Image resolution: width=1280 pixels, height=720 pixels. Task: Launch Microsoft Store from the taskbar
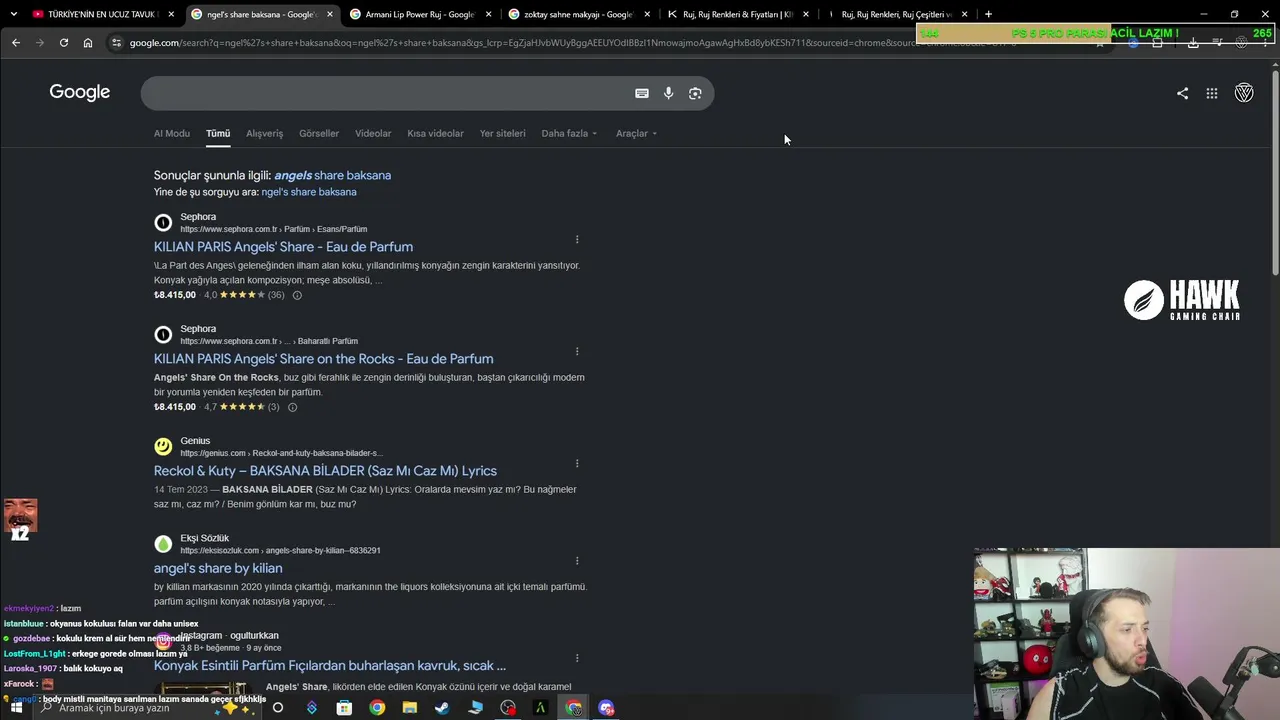tap(344, 708)
